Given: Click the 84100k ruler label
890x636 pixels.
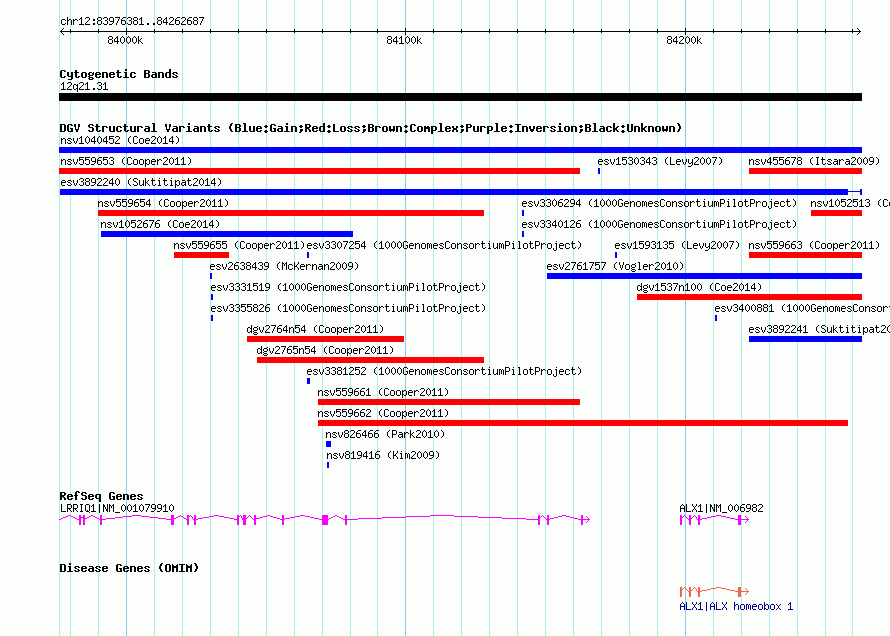Looking at the screenshot, I should [x=404, y=40].
